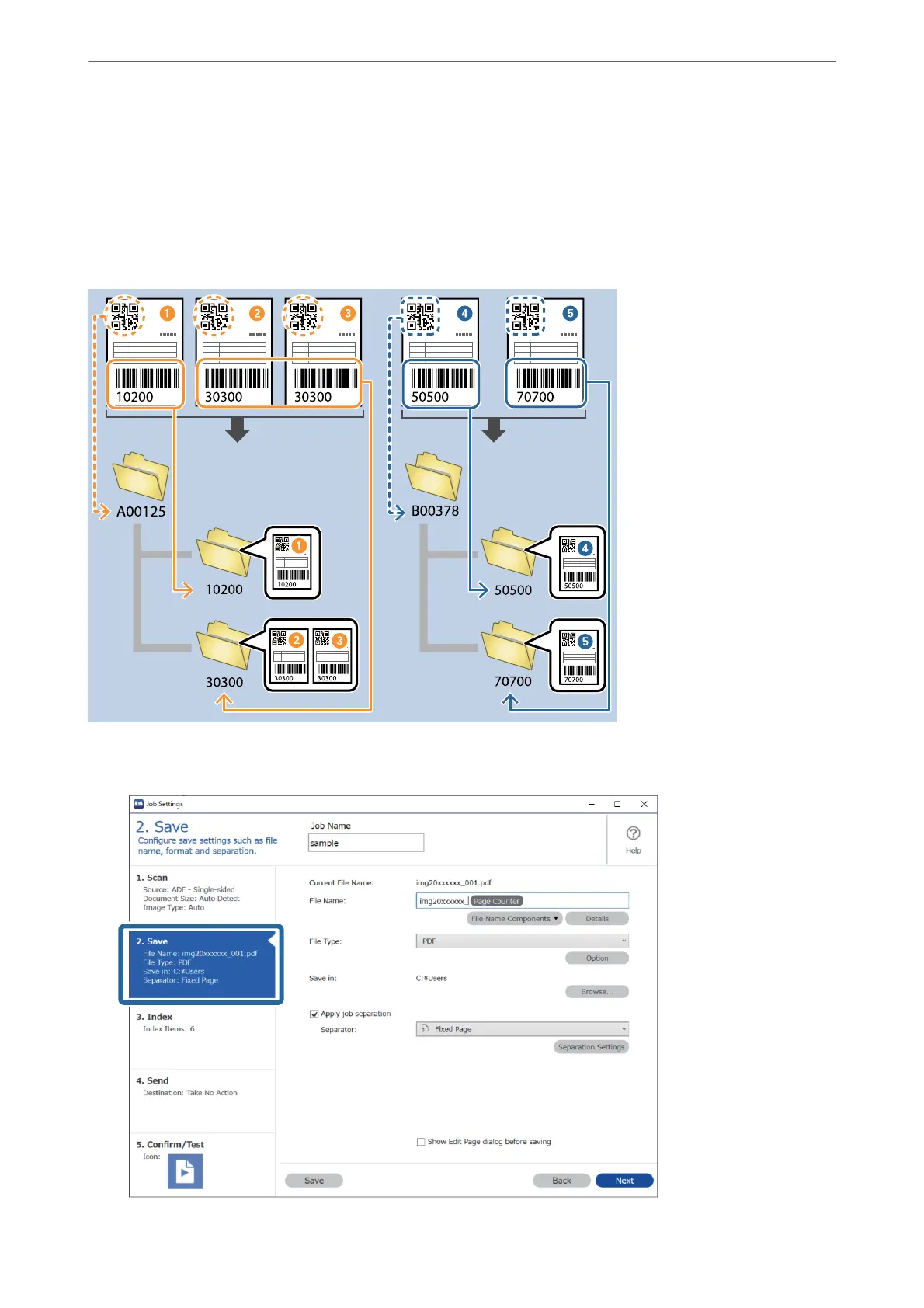Click the Option button under File Type
This screenshot has width=924, height=1308.
click(x=597, y=958)
